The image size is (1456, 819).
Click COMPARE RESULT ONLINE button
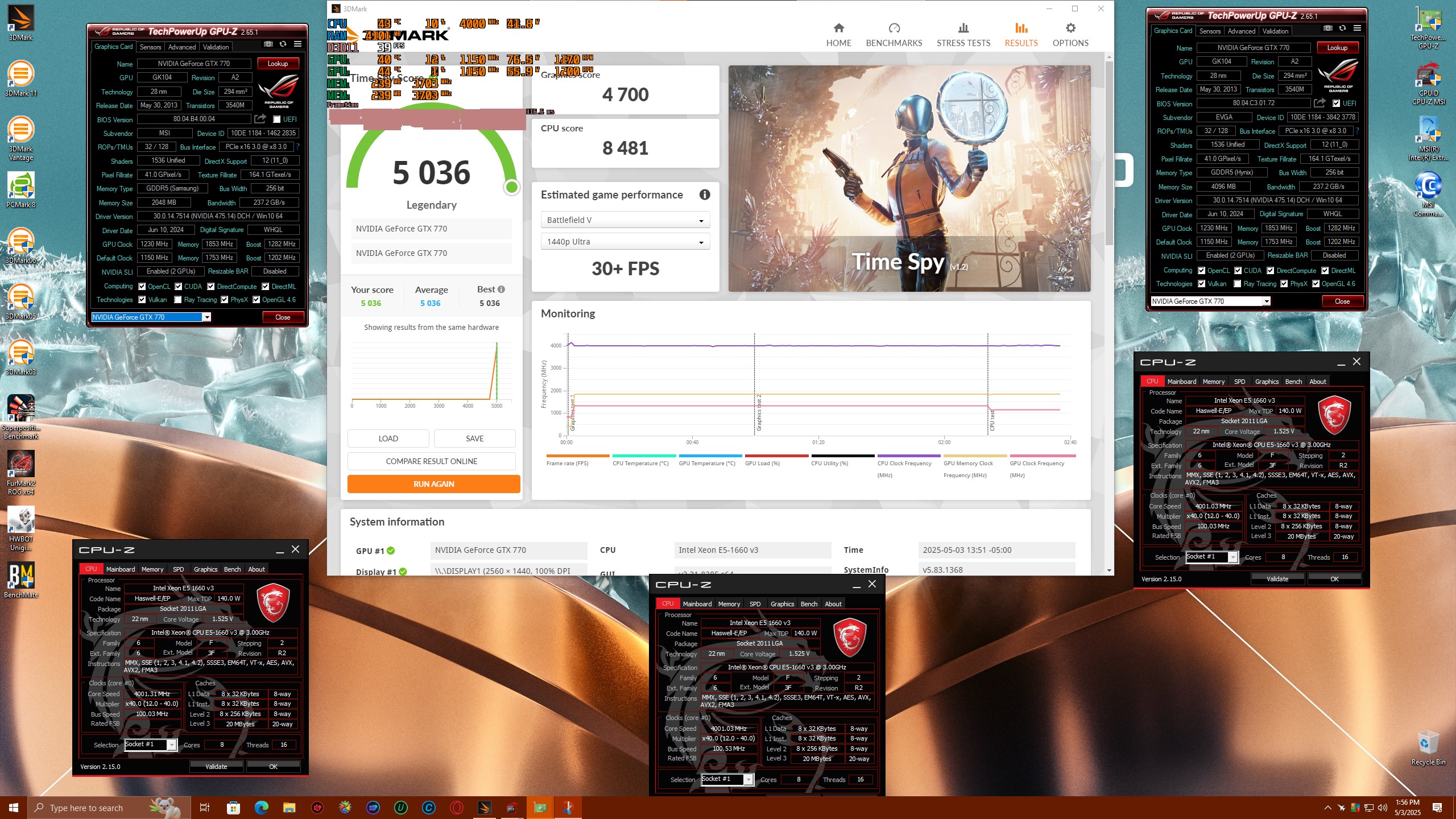coord(431,461)
